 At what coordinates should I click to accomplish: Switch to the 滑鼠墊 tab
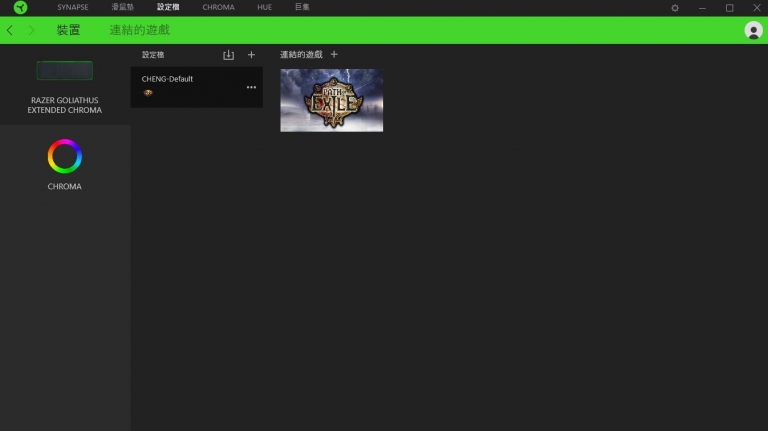pyautogui.click(x=122, y=7)
